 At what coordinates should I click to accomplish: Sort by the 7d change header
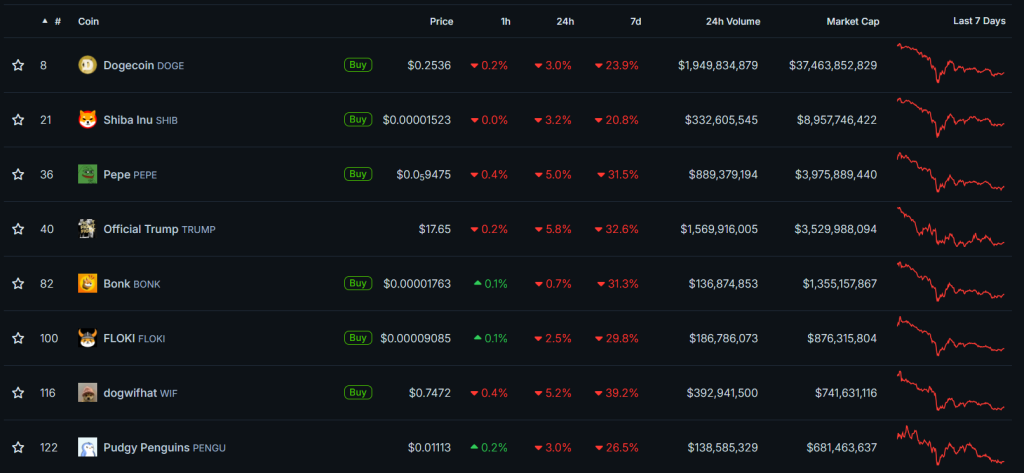coord(635,22)
